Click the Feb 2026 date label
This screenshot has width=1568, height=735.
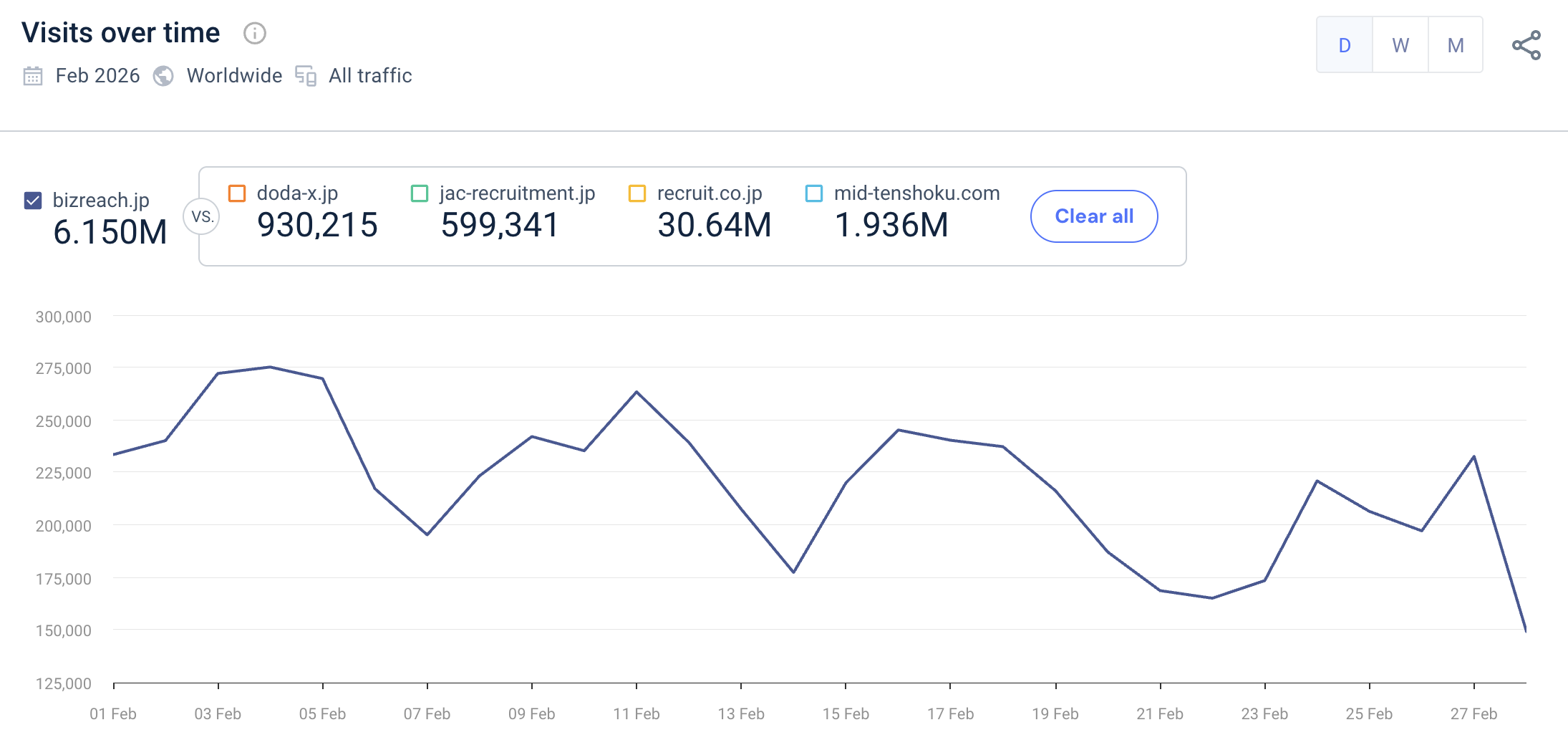(x=97, y=76)
